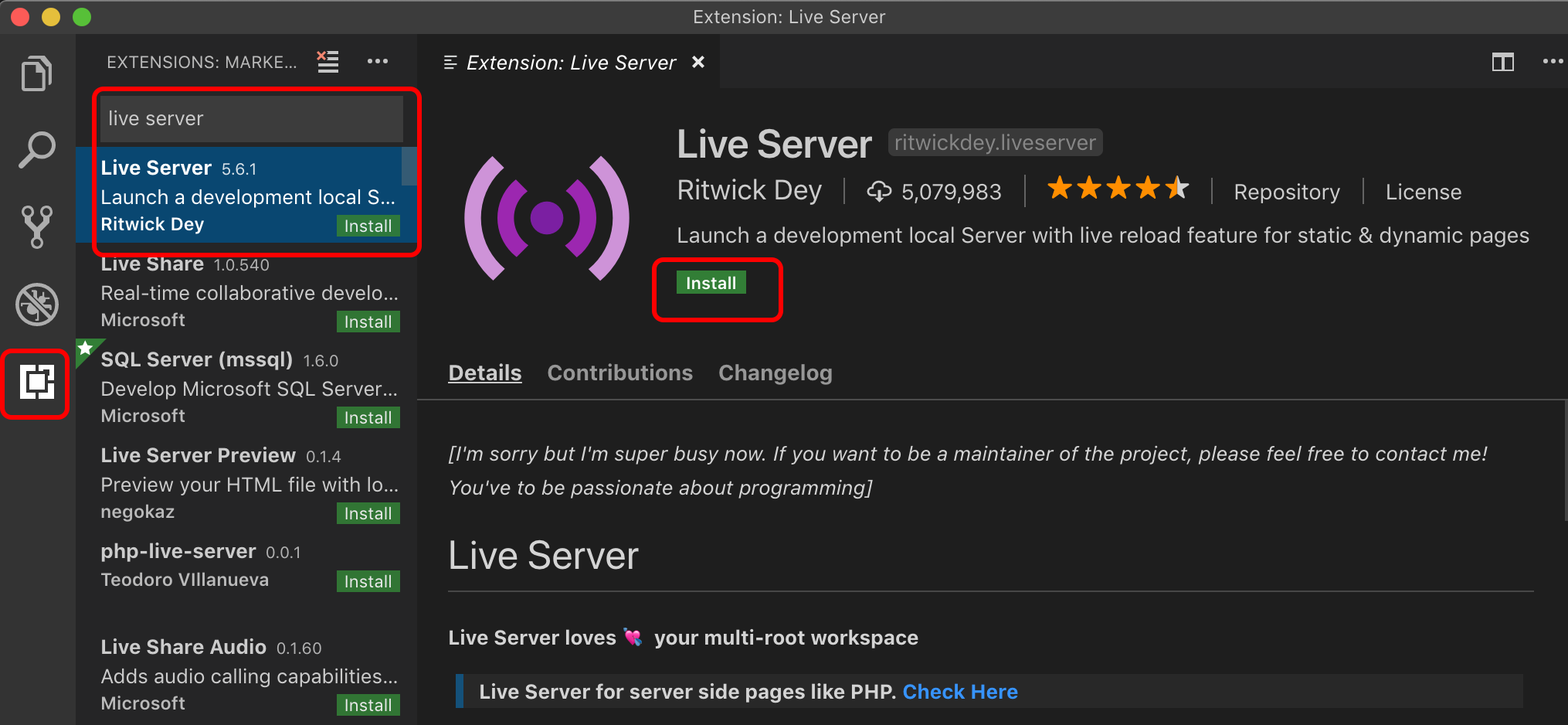Select the Live Server Preview entry
The height and width of the screenshot is (725, 1568).
pos(246,482)
